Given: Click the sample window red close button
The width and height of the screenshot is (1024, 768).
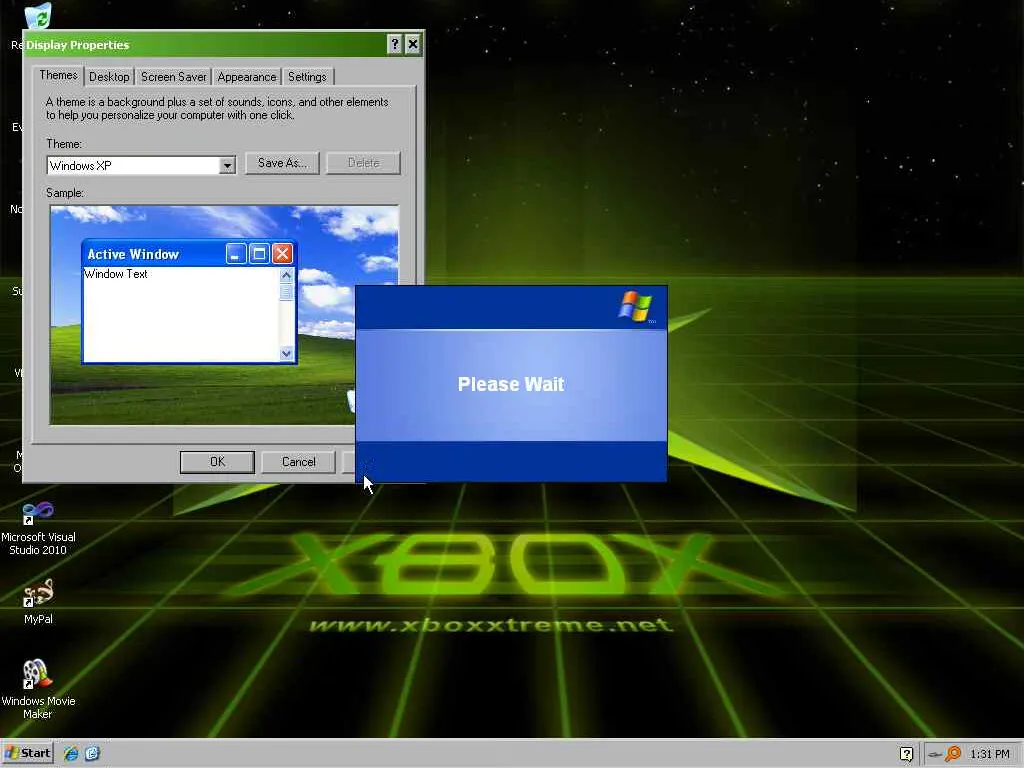Looking at the screenshot, I should 282,253.
